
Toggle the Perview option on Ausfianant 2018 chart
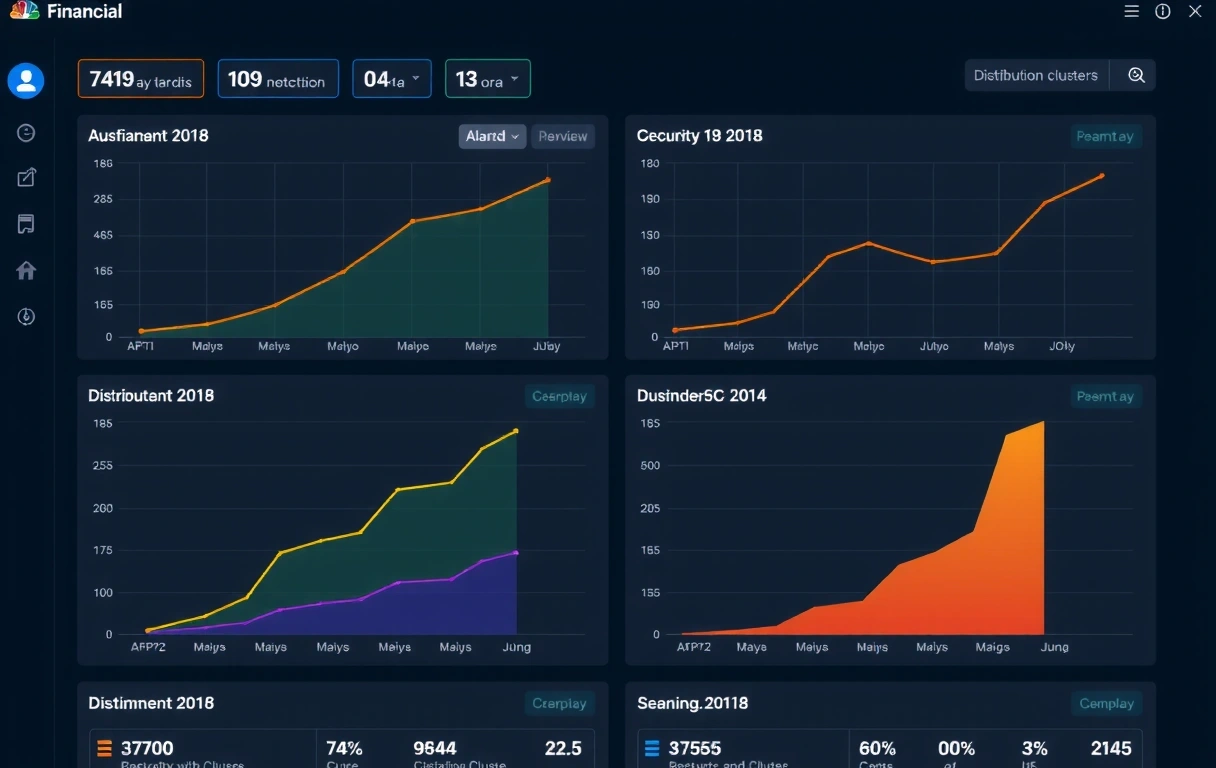(x=562, y=136)
